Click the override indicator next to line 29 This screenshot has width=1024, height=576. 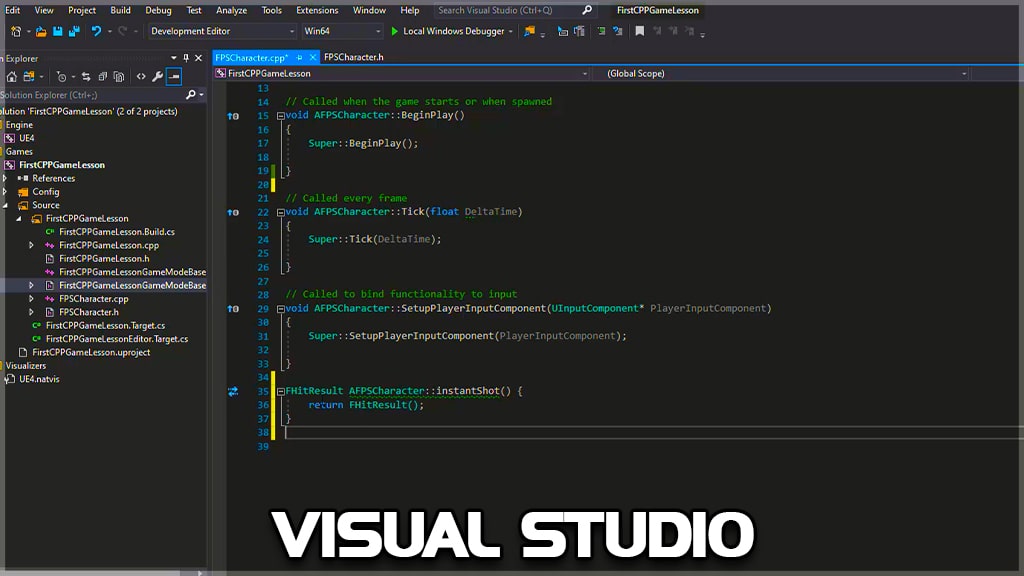coord(233,309)
